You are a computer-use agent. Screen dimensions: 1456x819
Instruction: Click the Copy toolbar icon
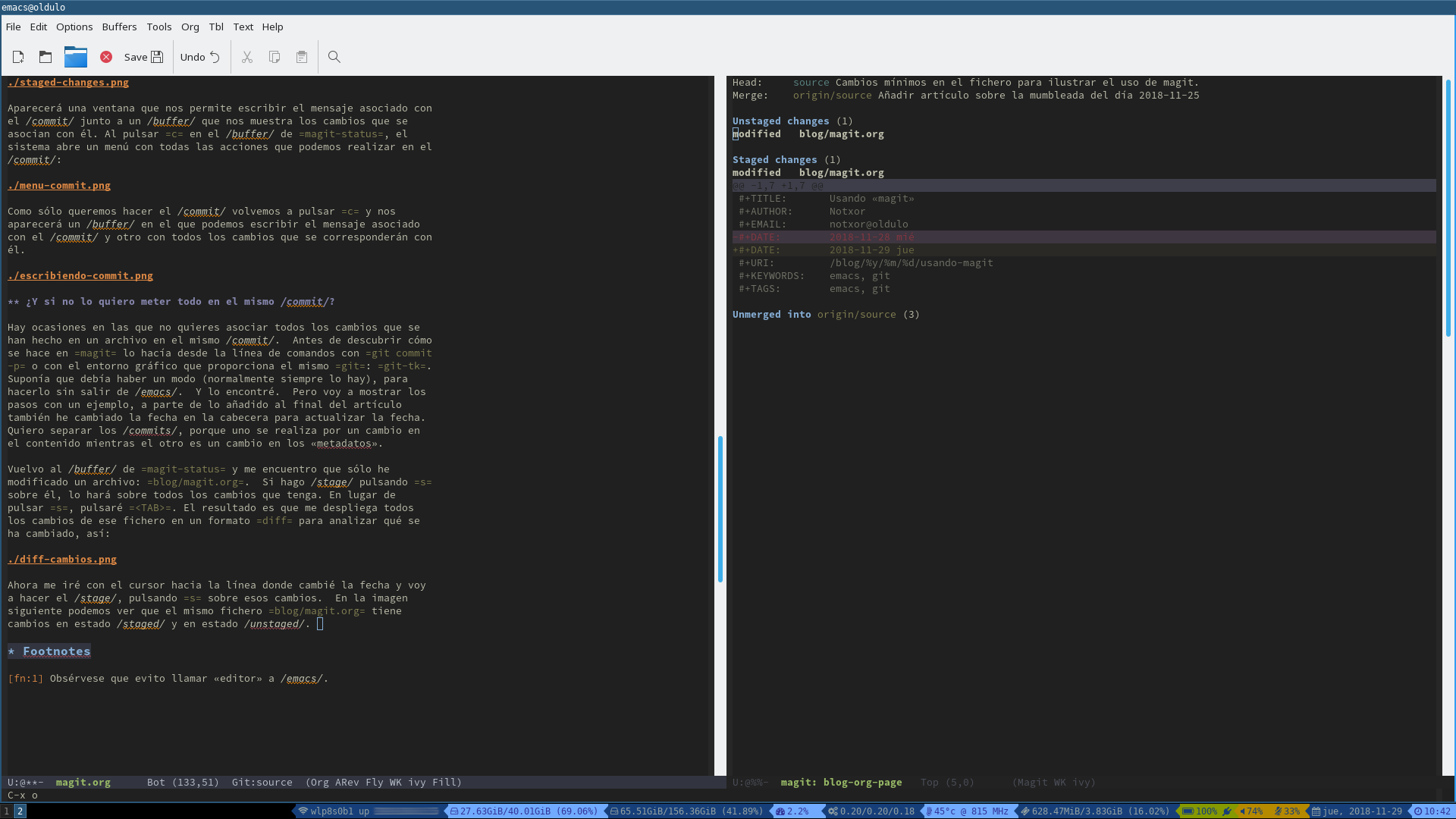coord(275,57)
